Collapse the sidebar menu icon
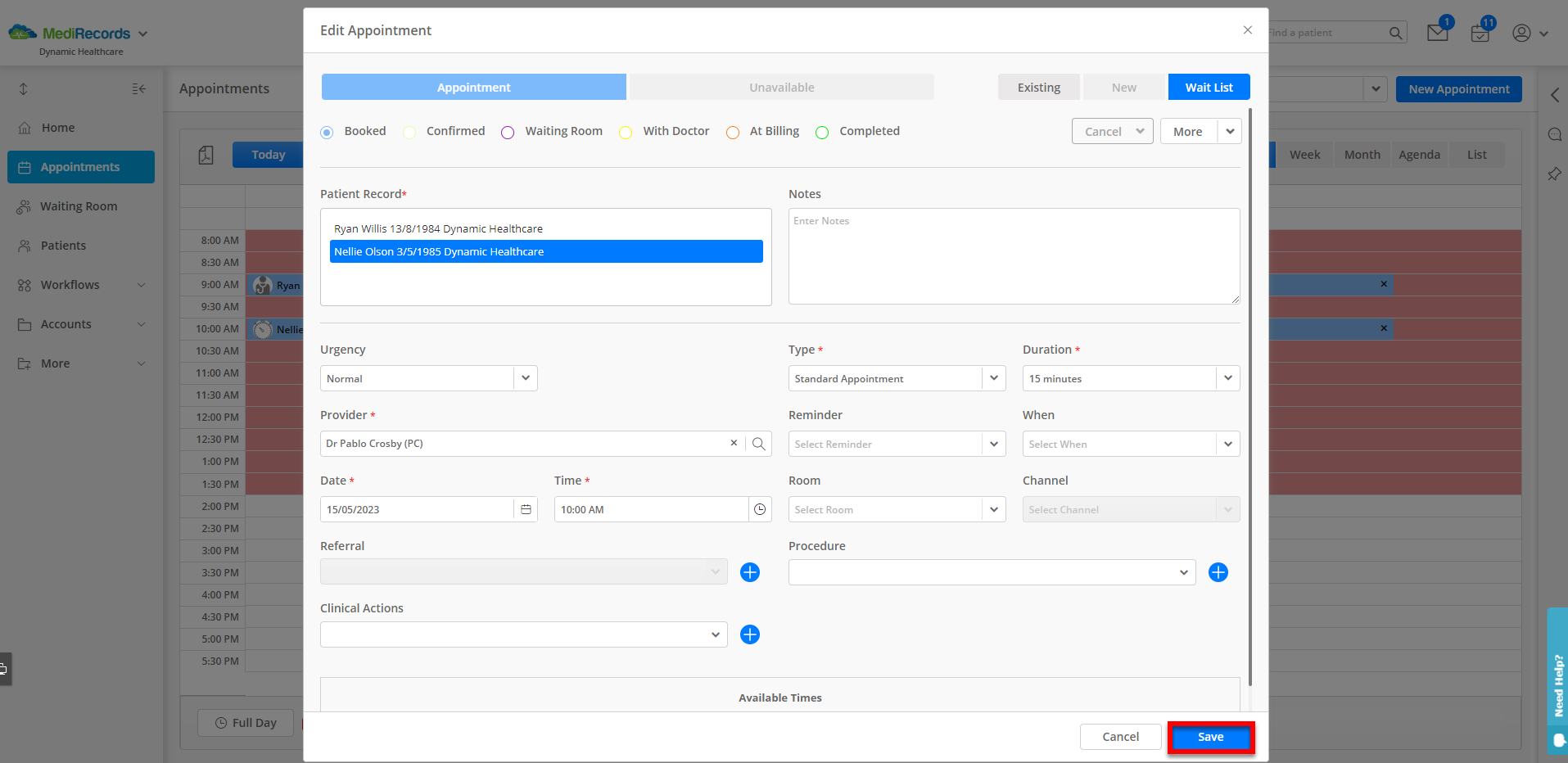Viewport: 1568px width, 763px height. [x=139, y=88]
